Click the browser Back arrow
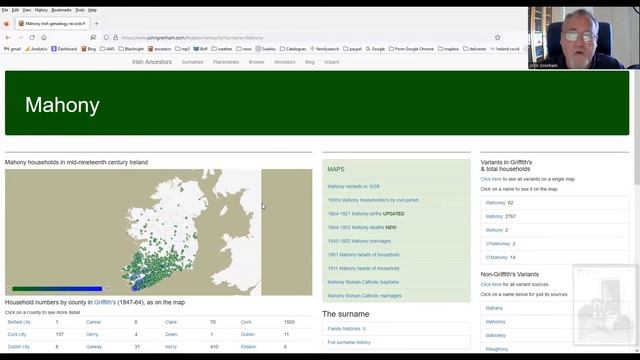The image size is (640, 360). pos(8,37)
